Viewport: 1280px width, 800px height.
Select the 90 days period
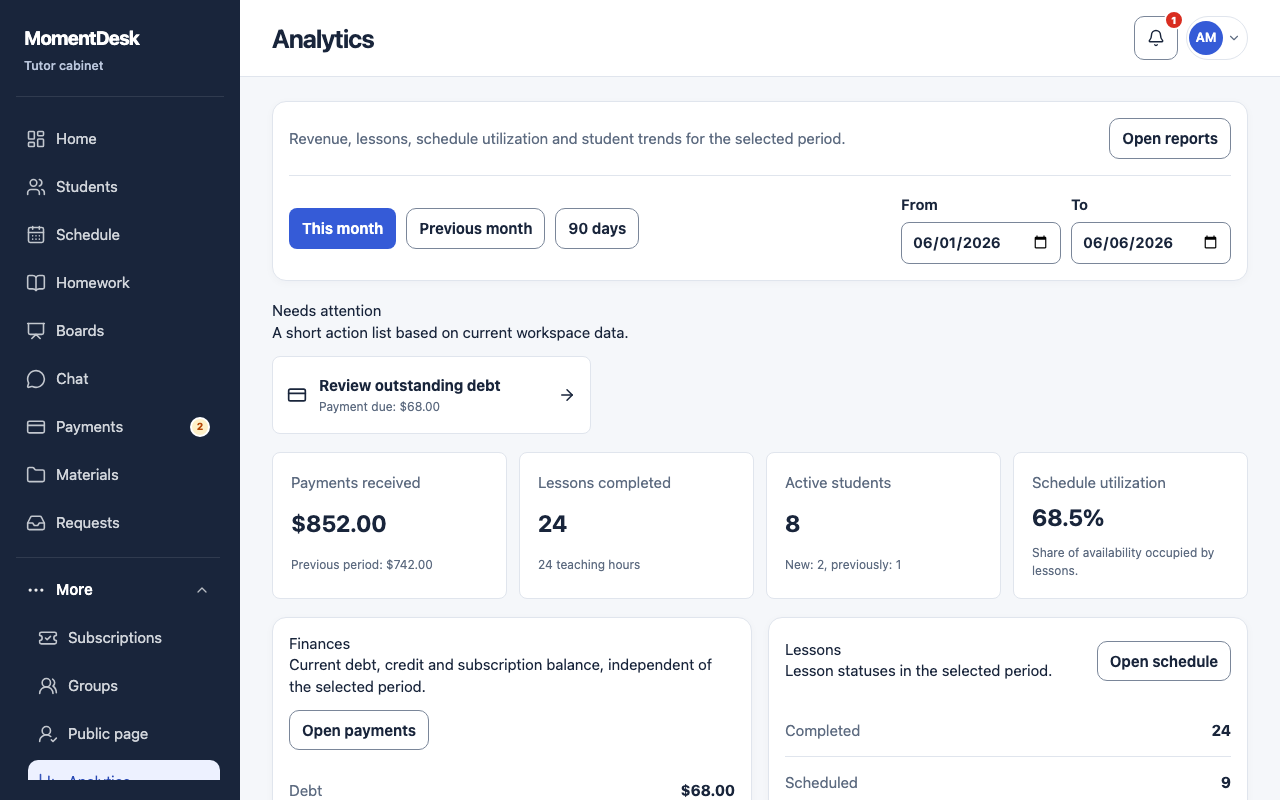597,229
